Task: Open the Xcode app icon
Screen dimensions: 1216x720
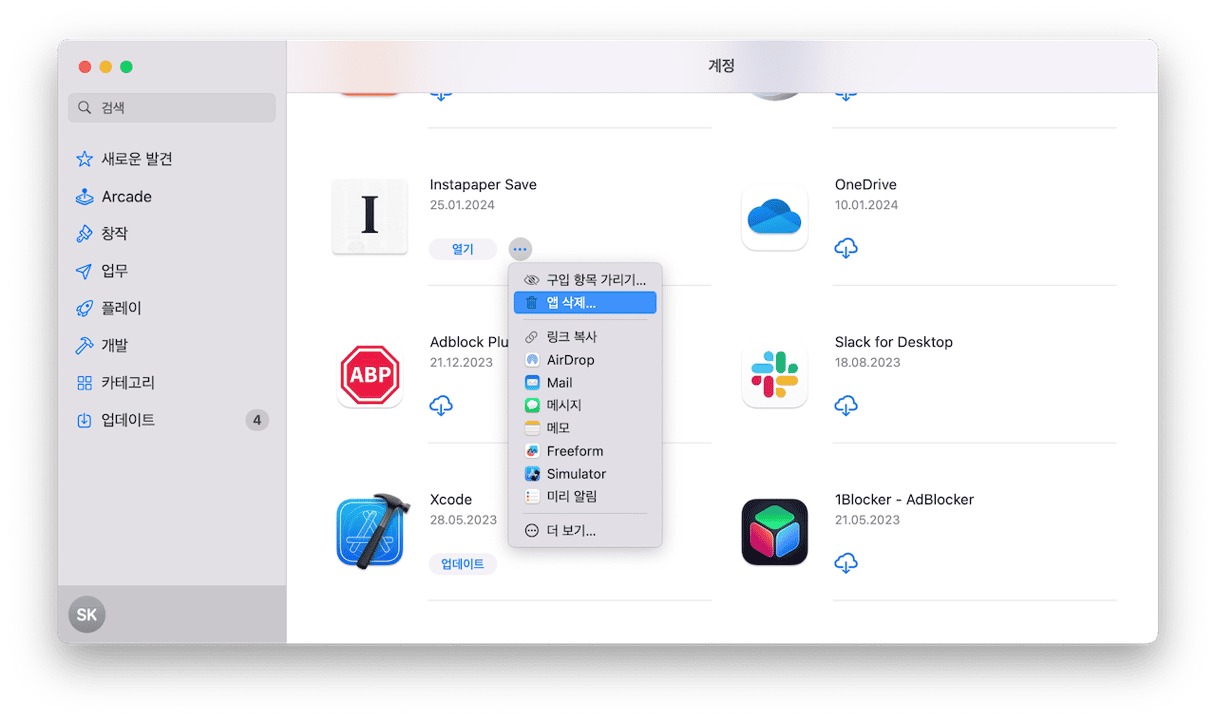Action: pos(369,531)
